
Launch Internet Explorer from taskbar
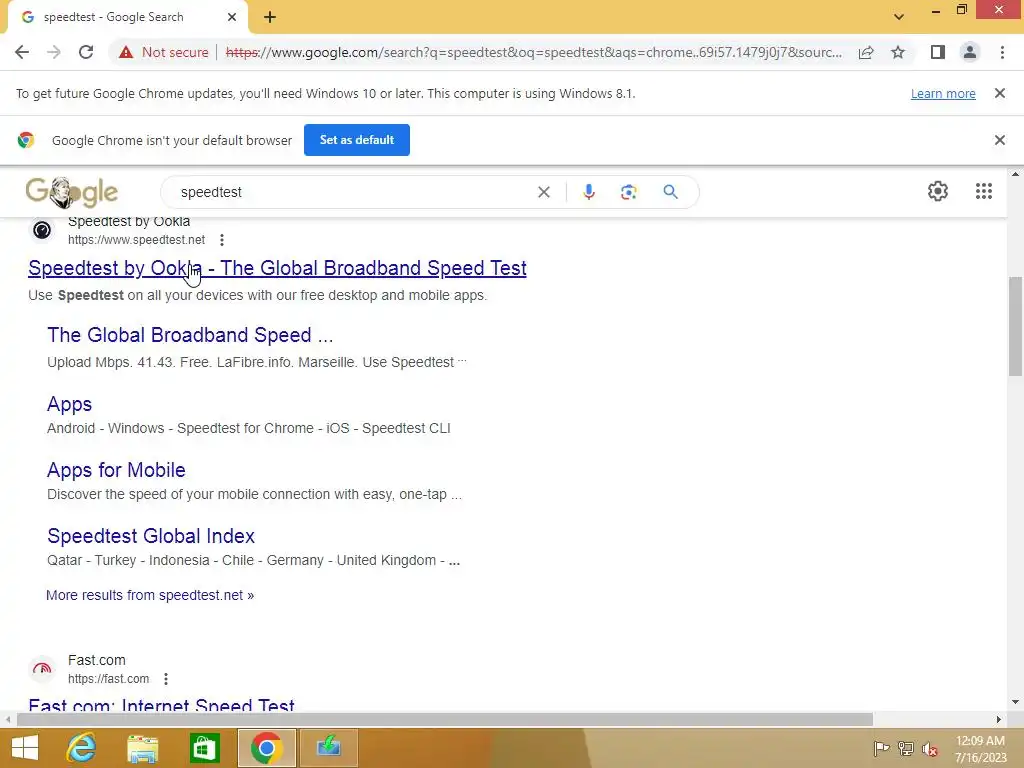(82, 748)
